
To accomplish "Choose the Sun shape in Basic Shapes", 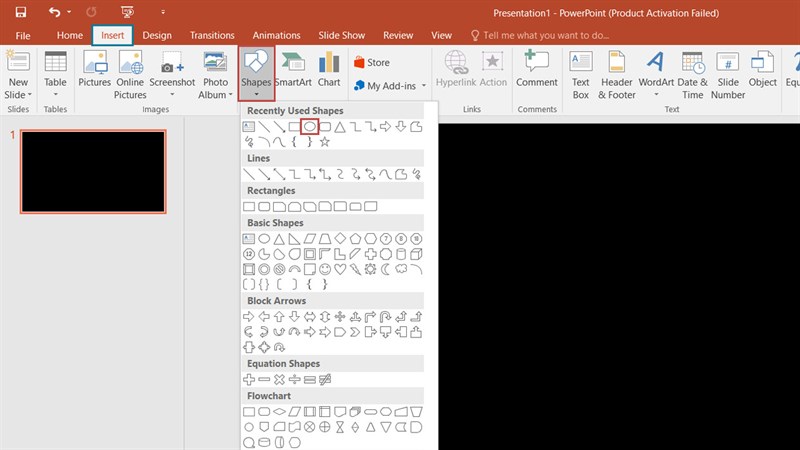I will click(x=370, y=269).
